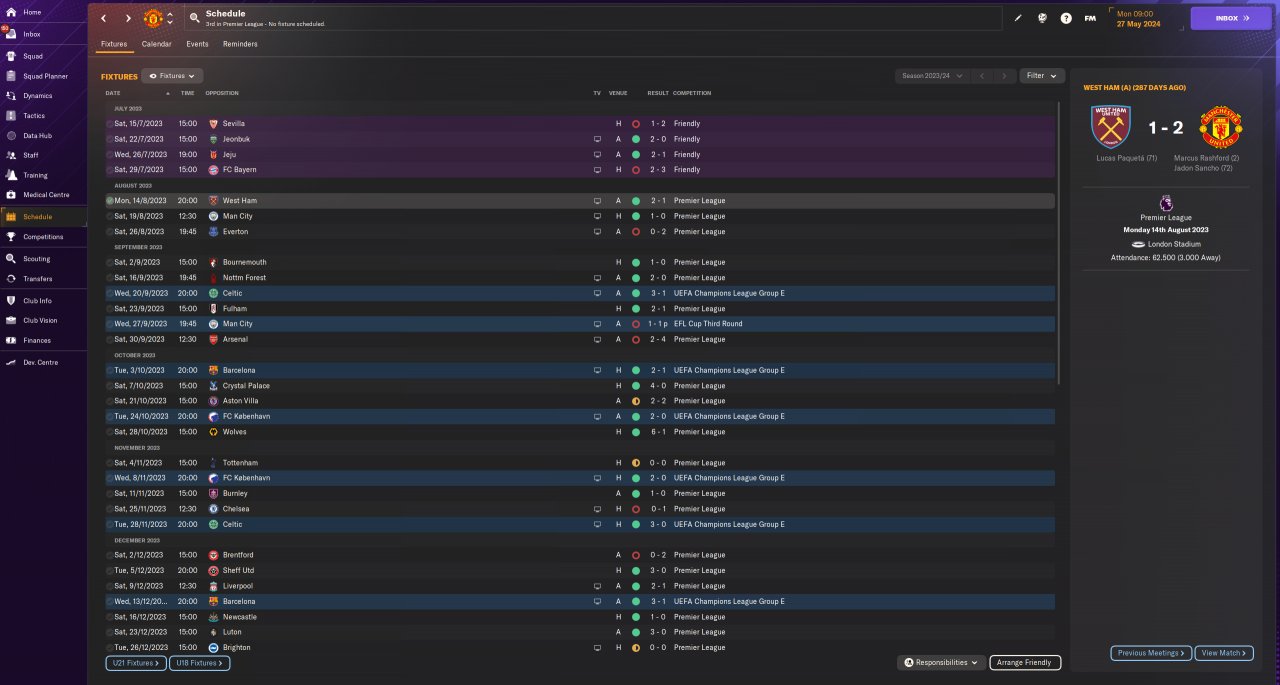Go to the next season arrow
The height and width of the screenshot is (685, 1280).
pyautogui.click(x=1005, y=76)
